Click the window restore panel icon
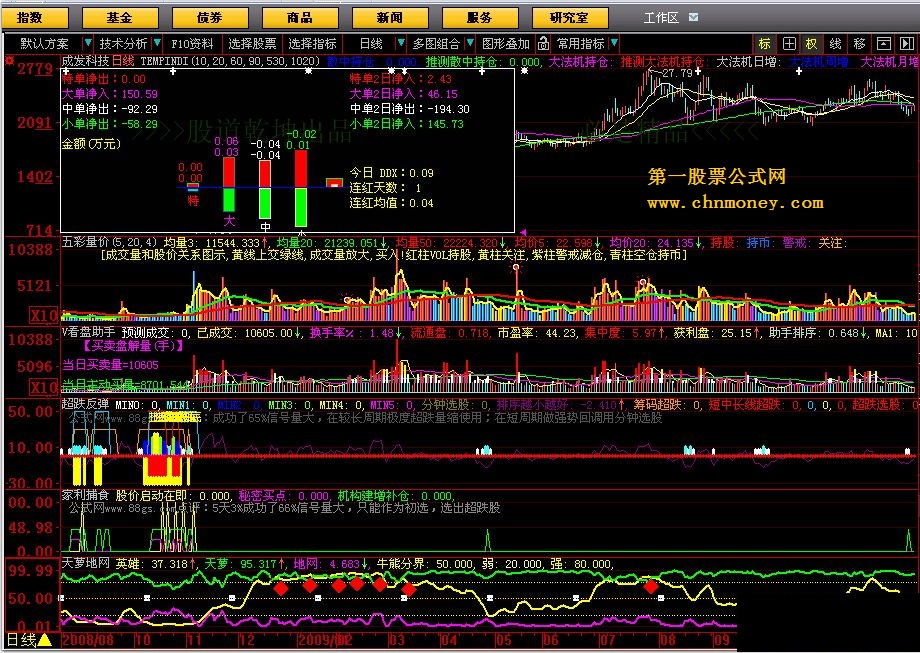The height and width of the screenshot is (653, 920). 884,43
